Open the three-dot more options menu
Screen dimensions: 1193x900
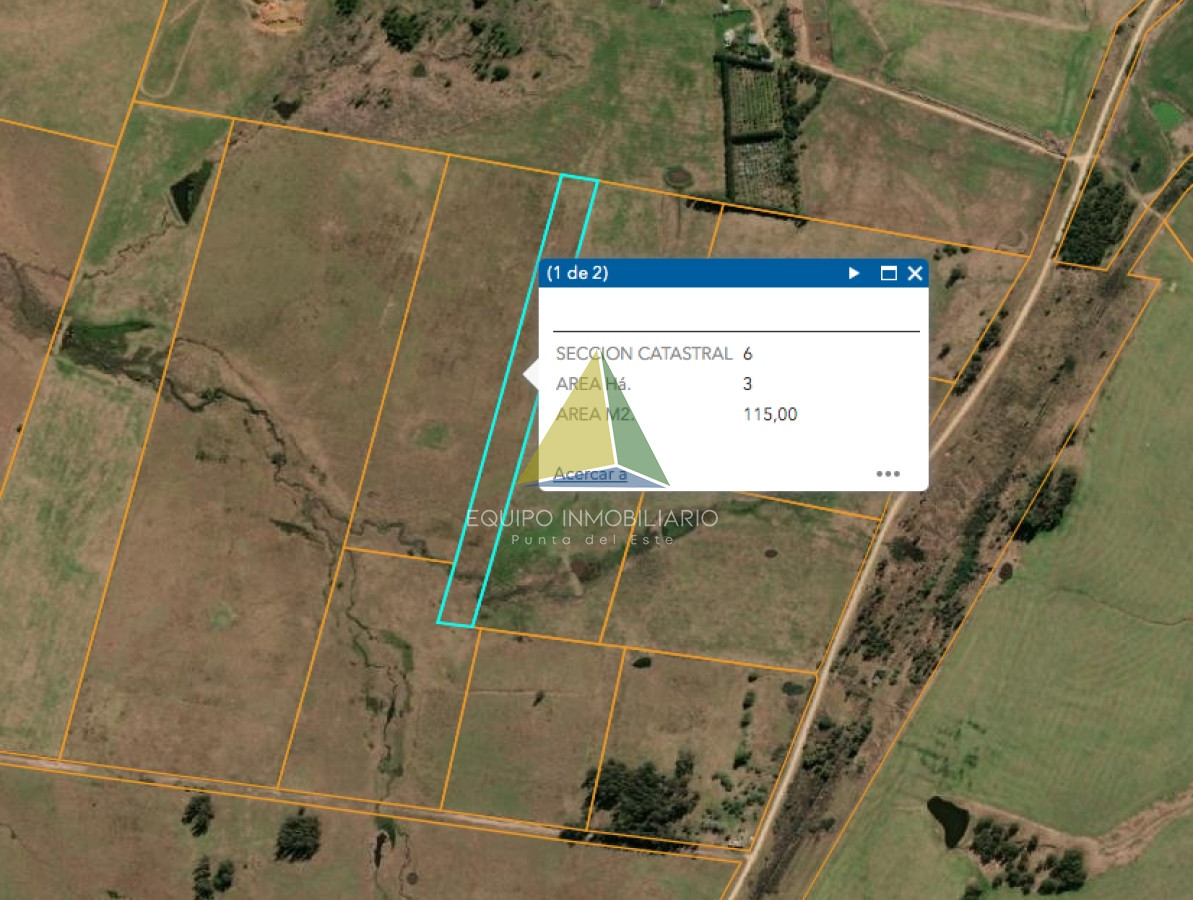coord(888,474)
